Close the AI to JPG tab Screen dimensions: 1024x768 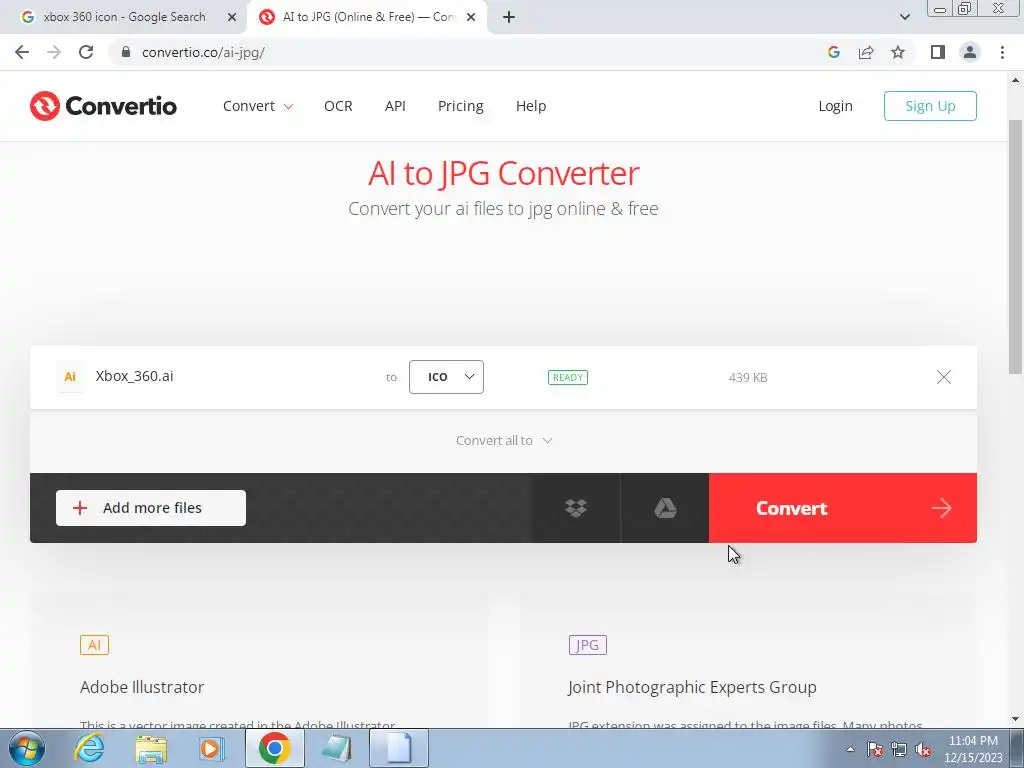(471, 17)
